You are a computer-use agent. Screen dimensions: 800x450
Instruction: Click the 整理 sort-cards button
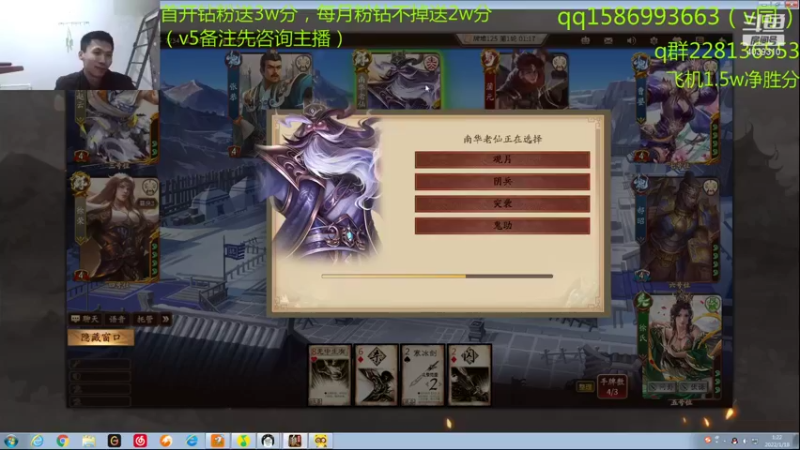585,387
